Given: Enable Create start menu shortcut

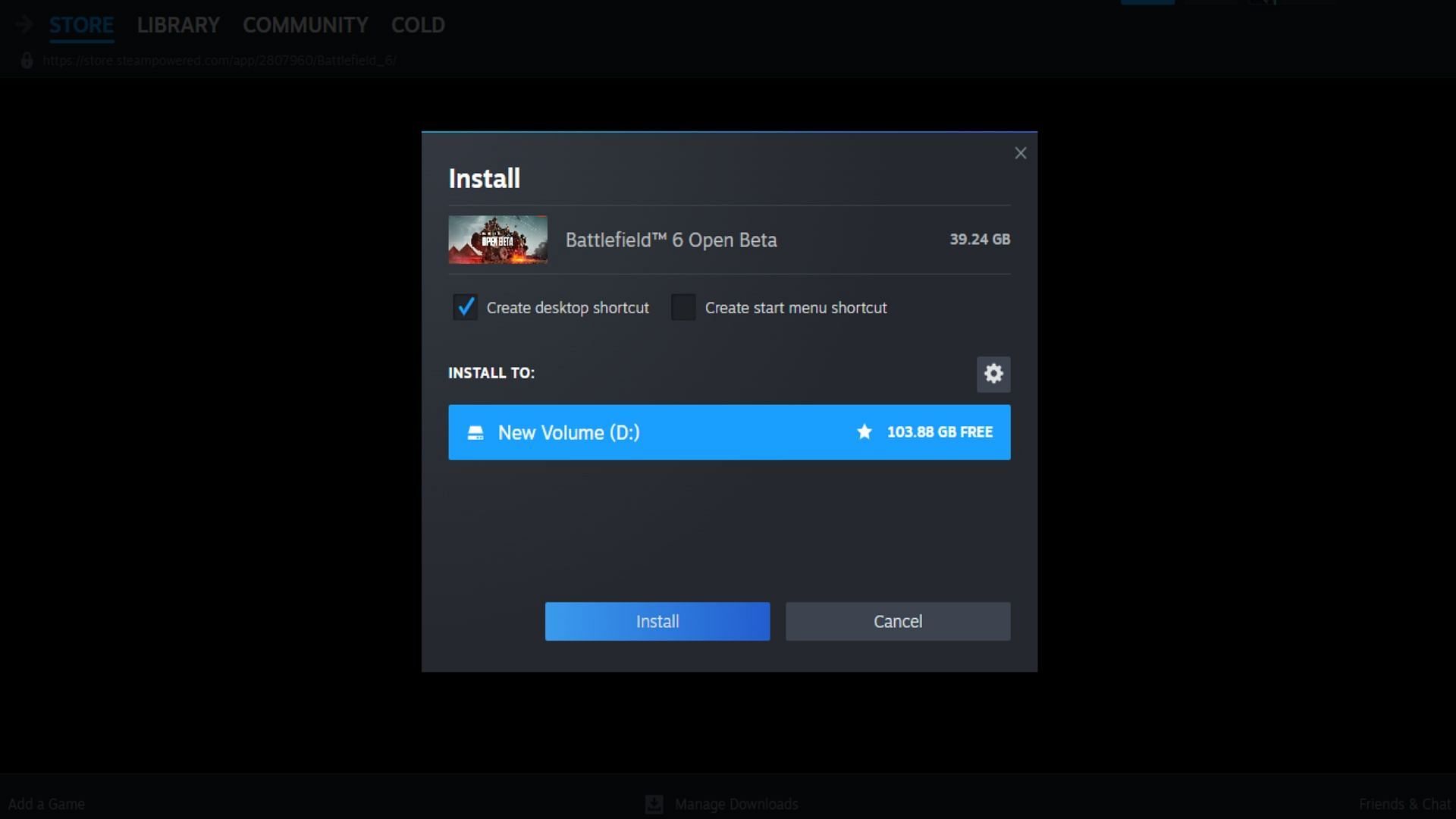Looking at the screenshot, I should click(x=683, y=307).
